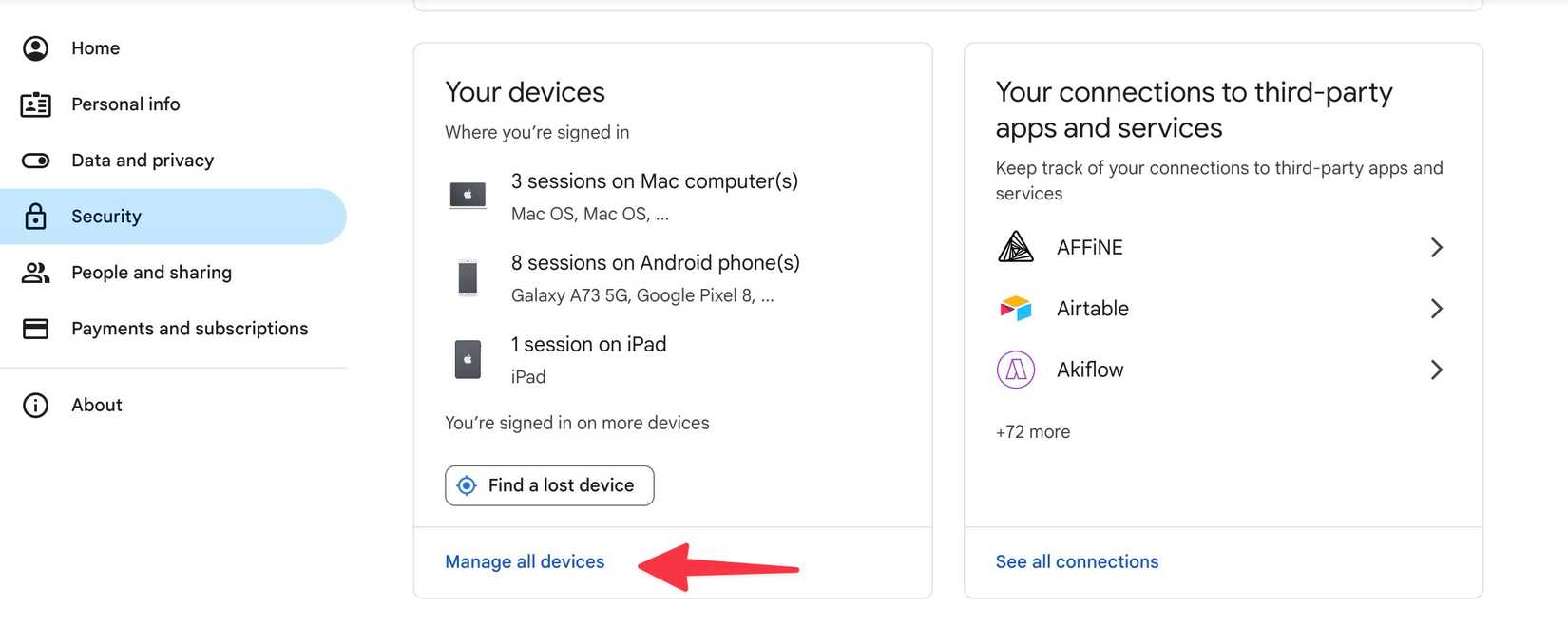
Task: Select the People and sharing icon
Action: tap(35, 273)
